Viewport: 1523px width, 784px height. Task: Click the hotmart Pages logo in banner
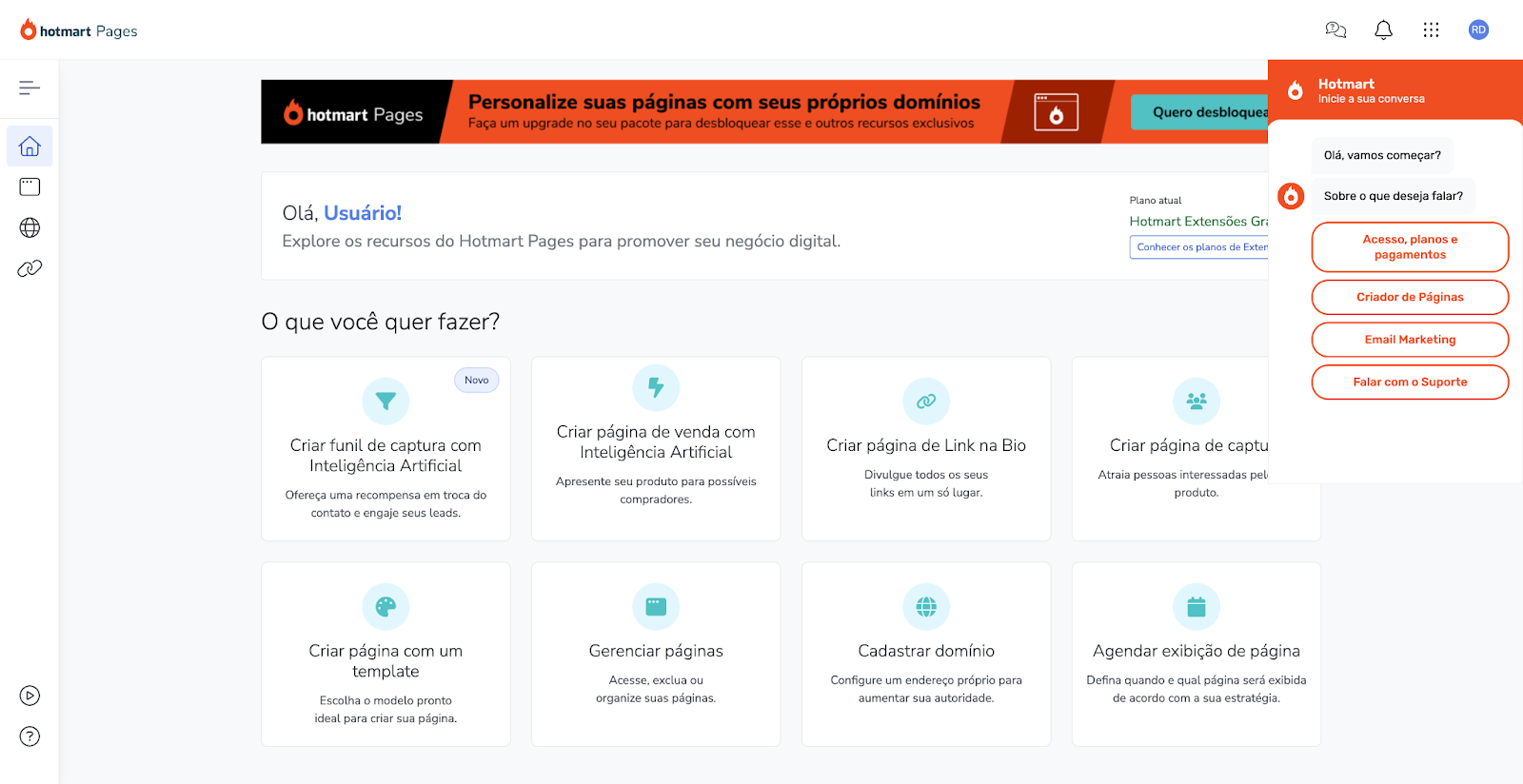coord(353,113)
